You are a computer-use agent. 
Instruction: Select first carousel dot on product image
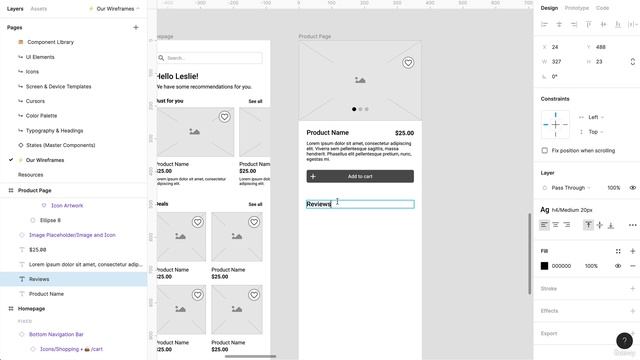point(354,109)
